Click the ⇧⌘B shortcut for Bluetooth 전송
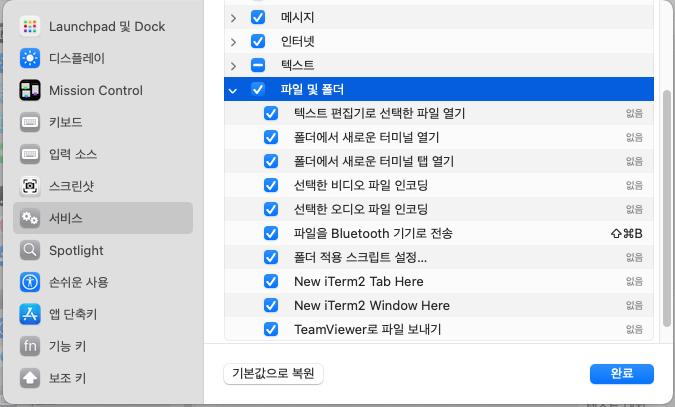675x407 pixels. (x=626, y=233)
